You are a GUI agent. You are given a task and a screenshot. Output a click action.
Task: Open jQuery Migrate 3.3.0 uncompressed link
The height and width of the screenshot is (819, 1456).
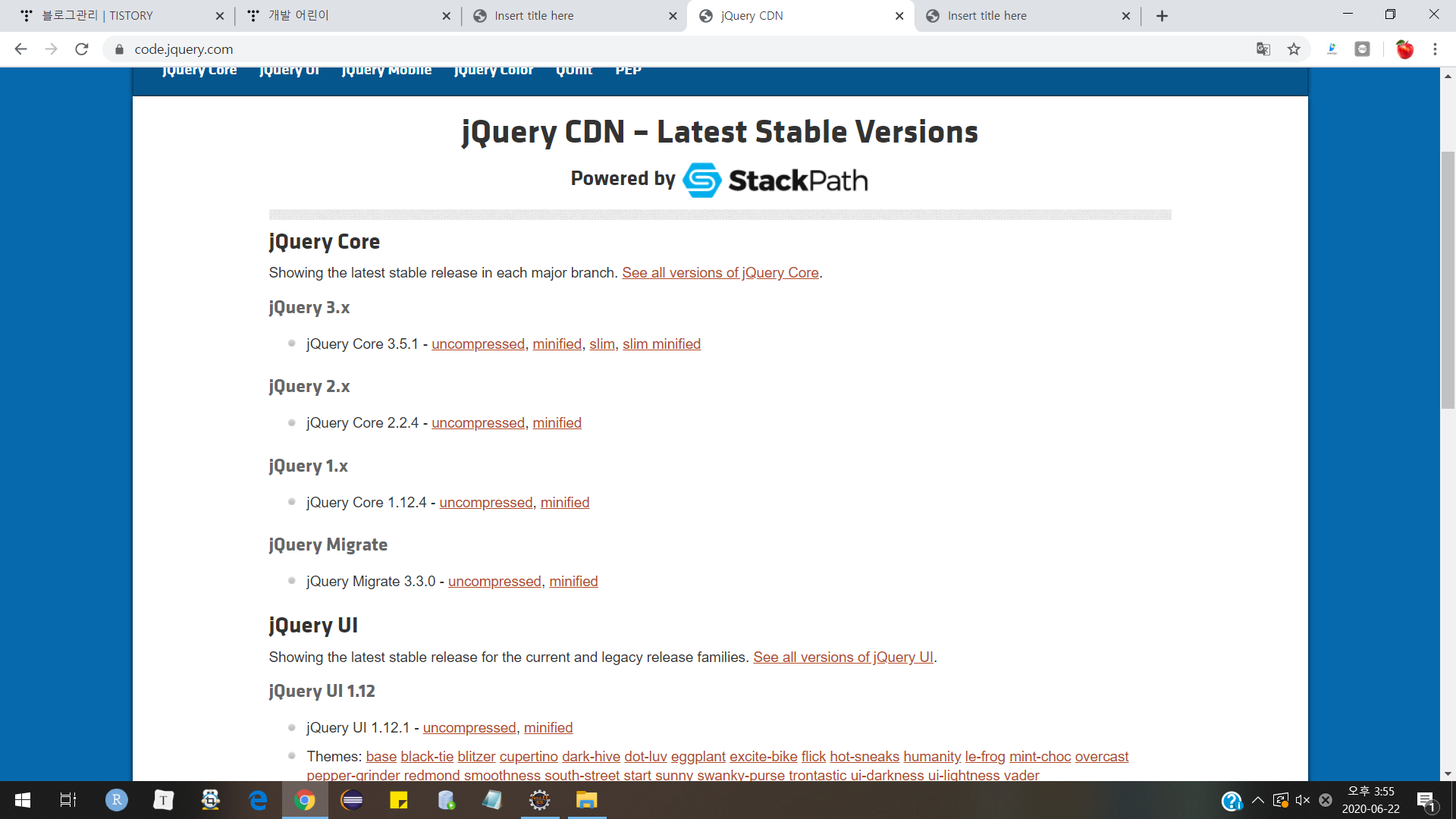click(x=494, y=582)
